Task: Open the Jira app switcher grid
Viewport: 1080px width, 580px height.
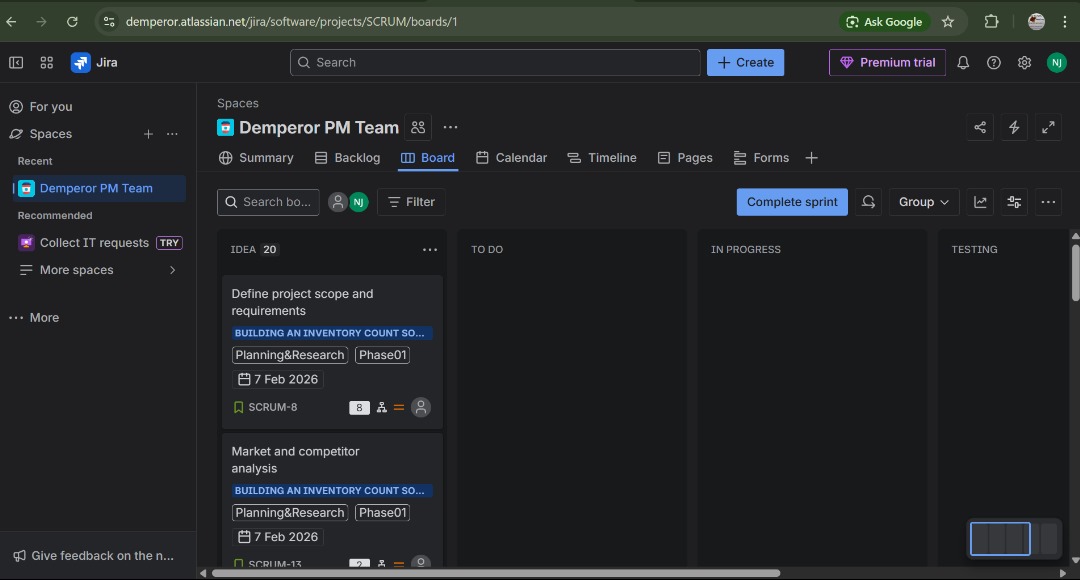Action: tap(46, 62)
